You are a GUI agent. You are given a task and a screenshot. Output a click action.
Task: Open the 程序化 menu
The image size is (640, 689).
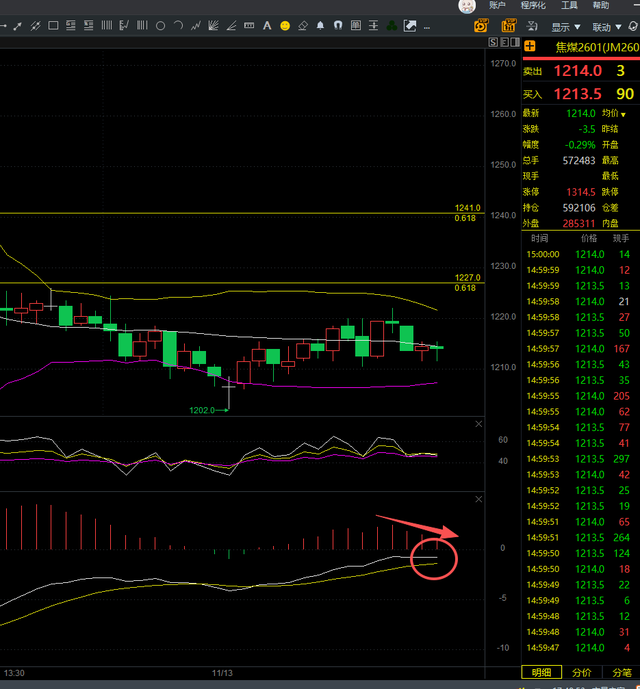pyautogui.click(x=533, y=5)
